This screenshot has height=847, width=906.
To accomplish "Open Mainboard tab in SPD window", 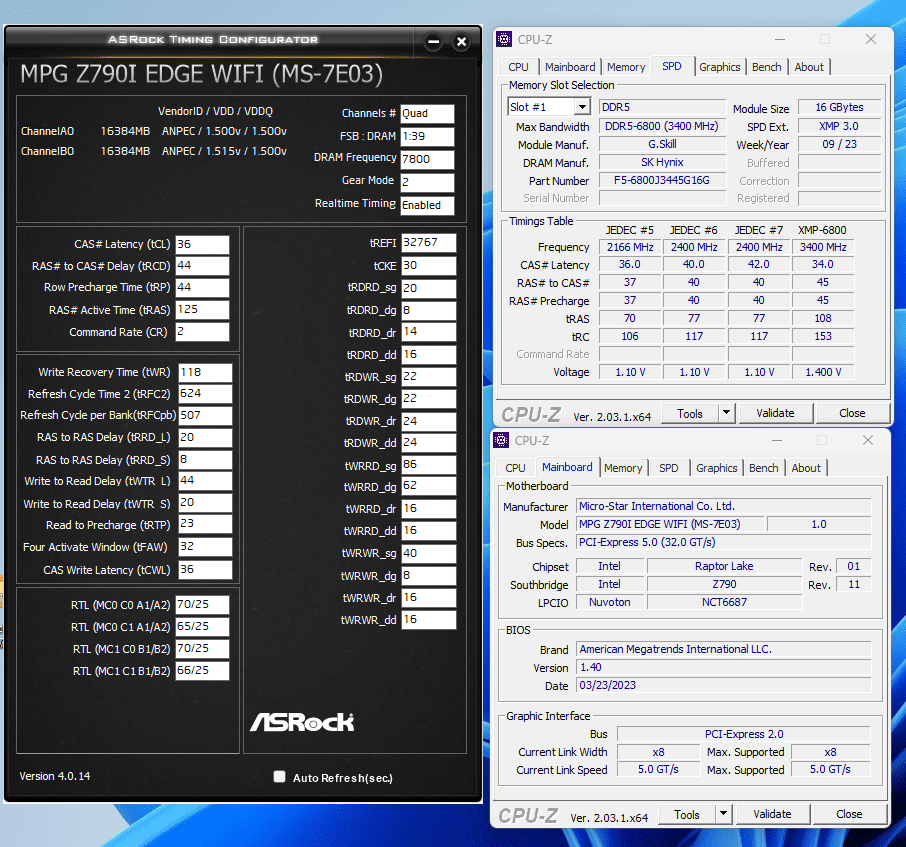I will coord(570,67).
